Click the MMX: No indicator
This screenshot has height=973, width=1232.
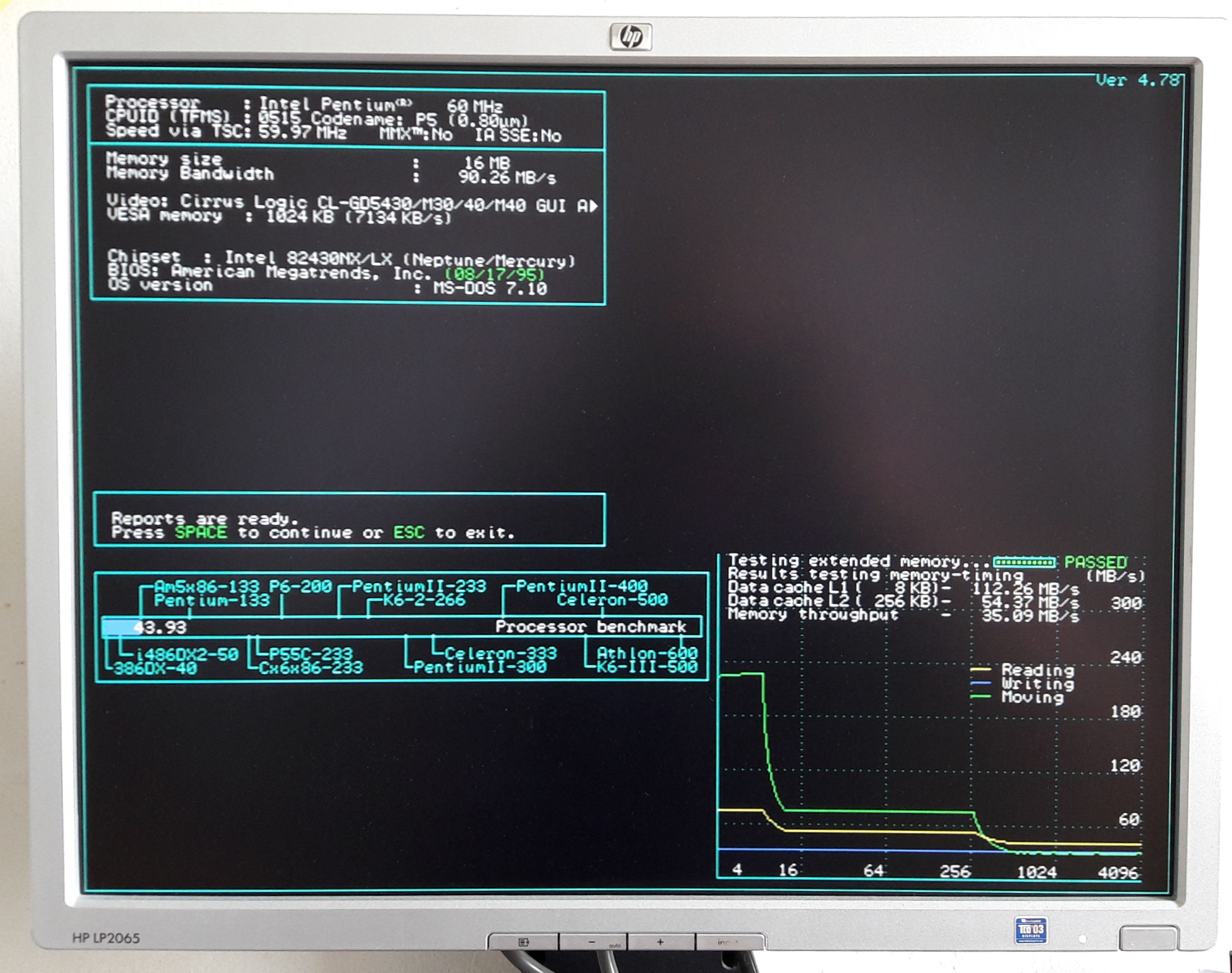pyautogui.click(x=416, y=134)
